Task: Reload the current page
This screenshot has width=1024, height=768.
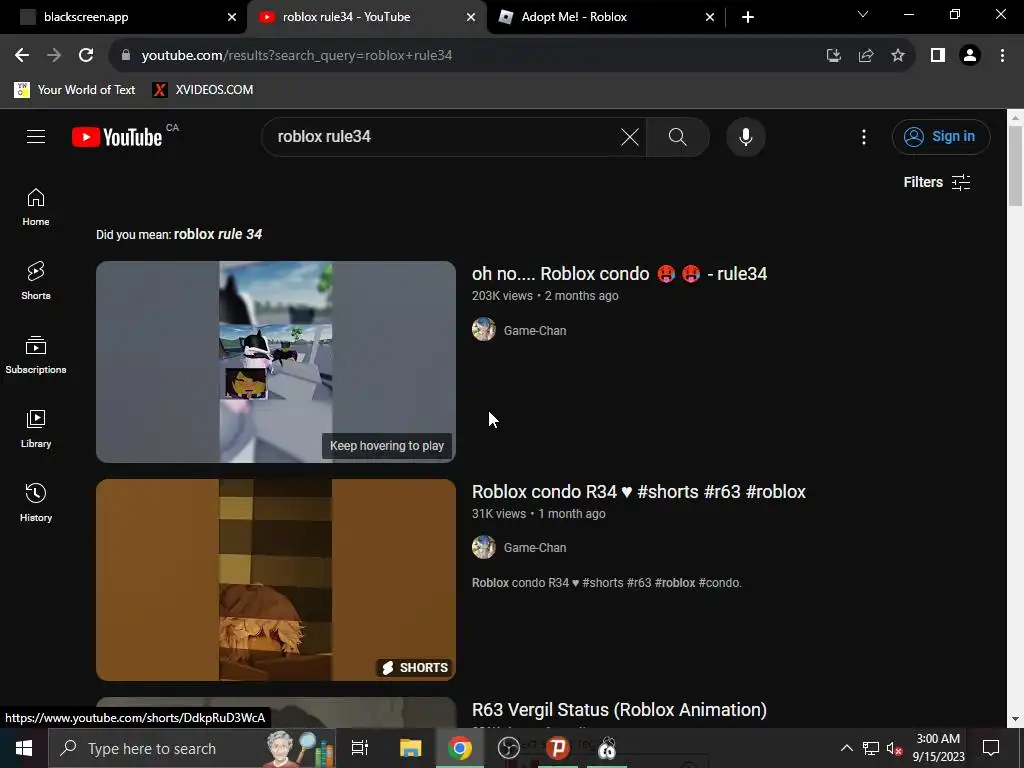Action: coord(86,56)
